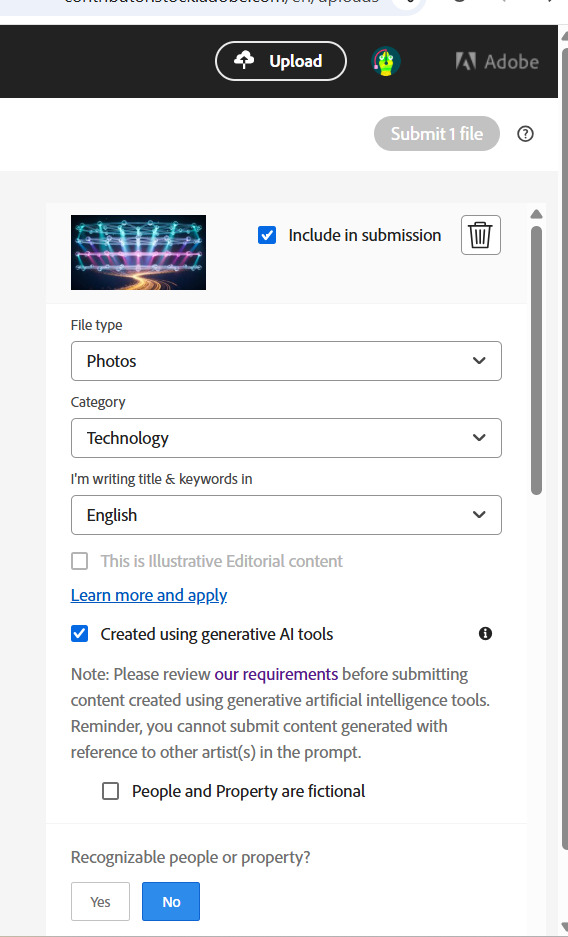Viewport: 568px width, 937px height.
Task: Click the generative AI info icon
Action: point(486,633)
